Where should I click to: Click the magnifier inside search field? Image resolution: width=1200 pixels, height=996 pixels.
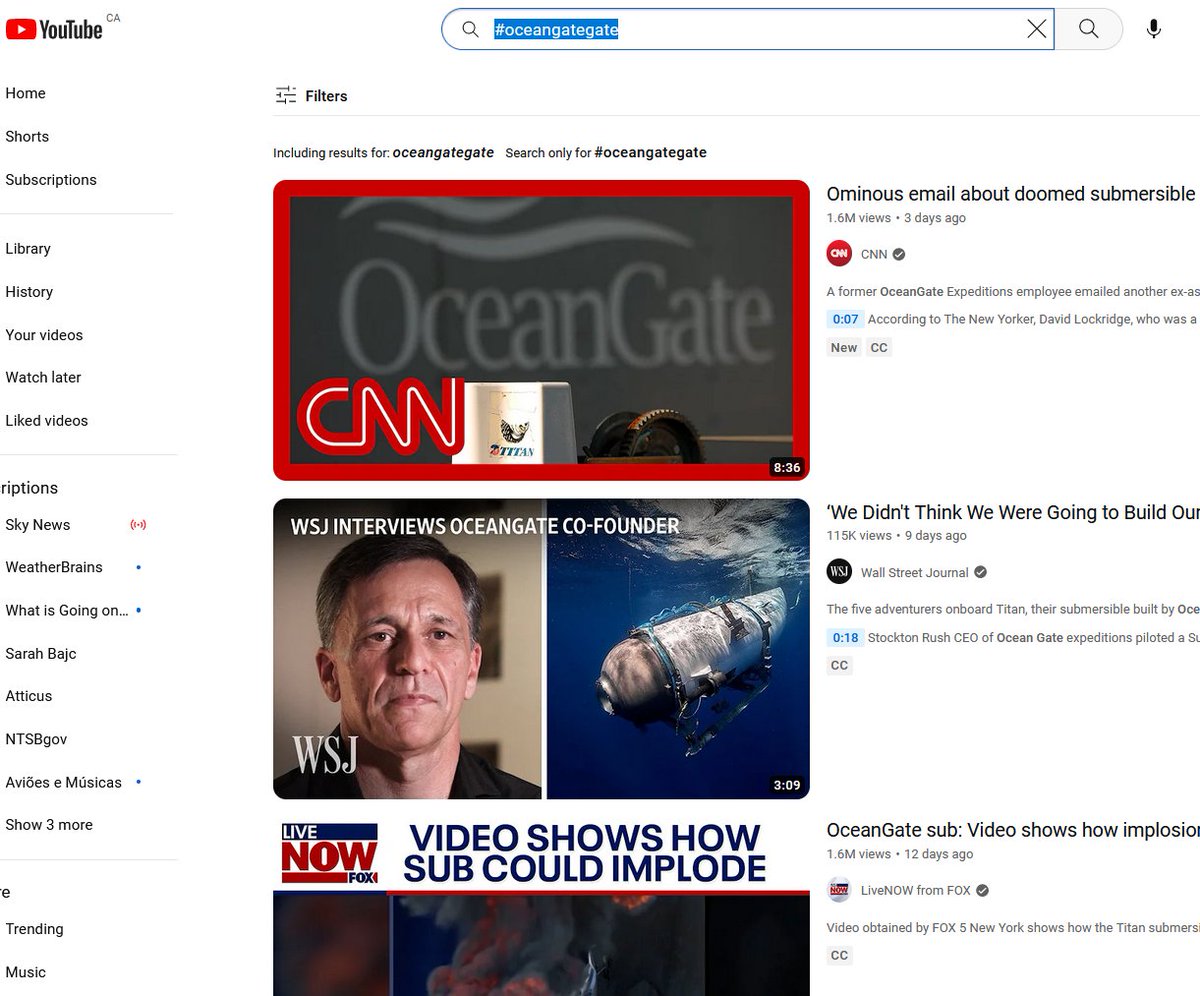pyautogui.click(x=470, y=30)
